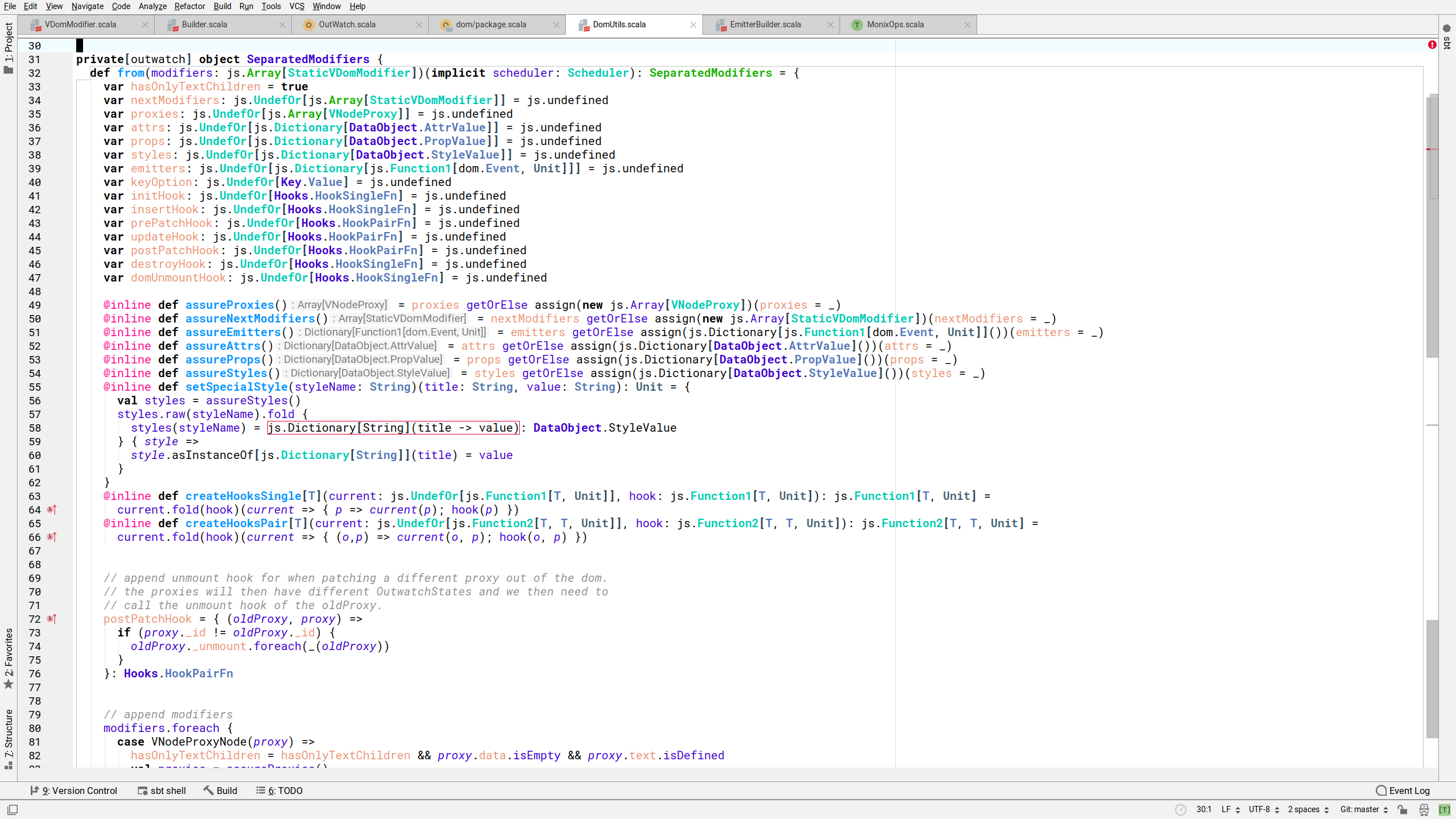This screenshot has height=819, width=1456.
Task: Click the override gutter icon on line 72
Action: point(52,619)
